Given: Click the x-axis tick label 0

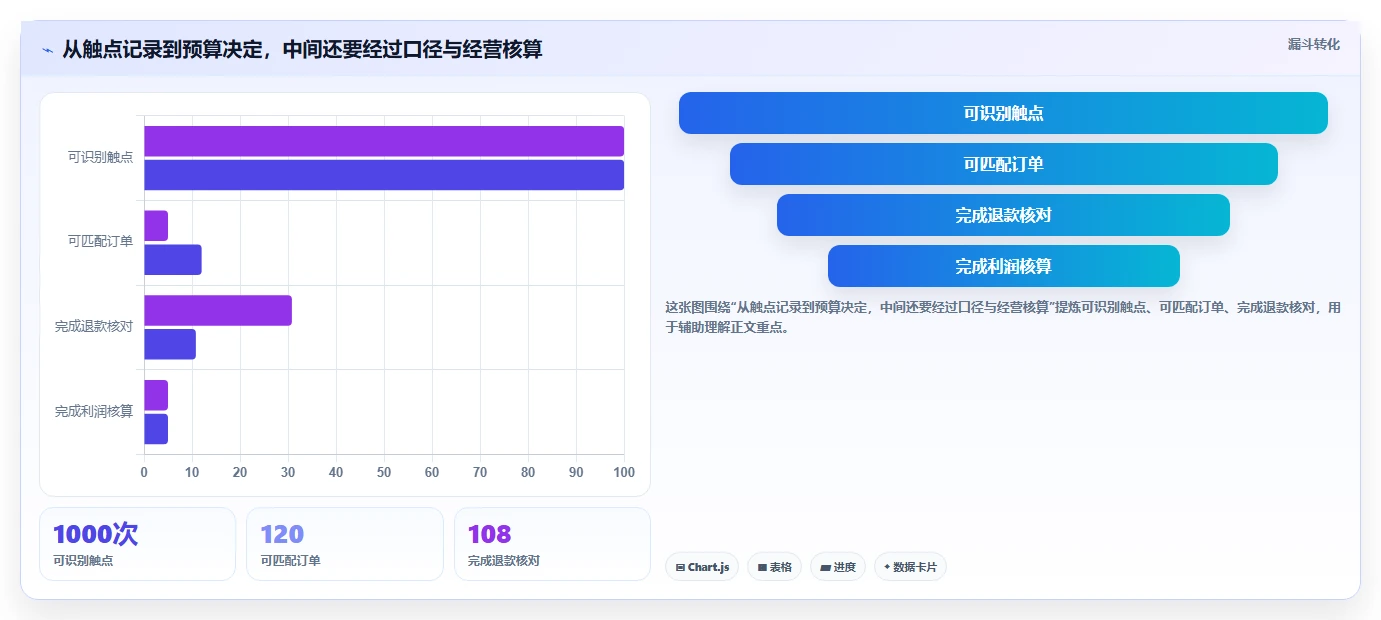Looking at the screenshot, I should (144, 472).
